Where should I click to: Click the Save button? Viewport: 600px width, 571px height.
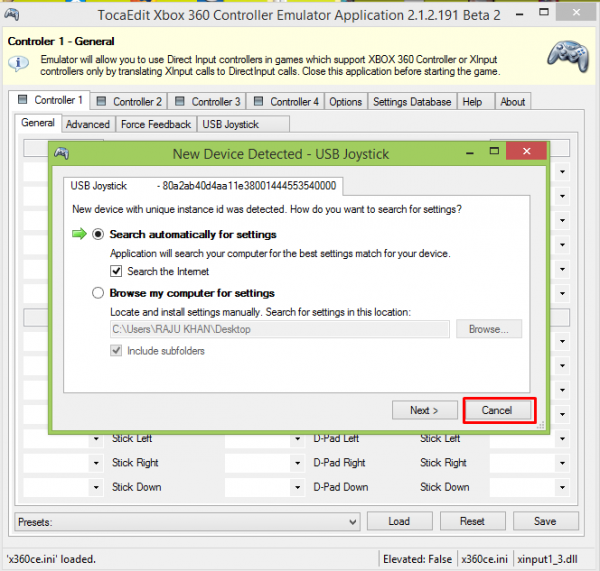pos(545,521)
